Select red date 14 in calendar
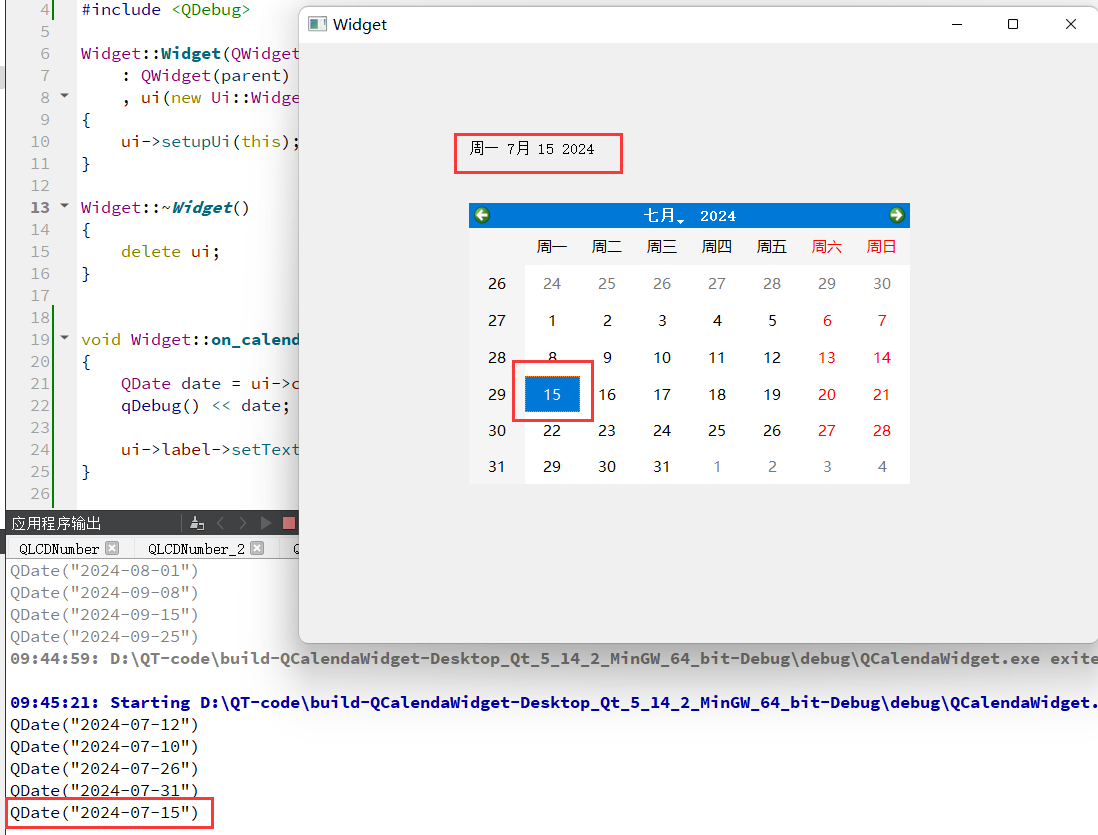 pyautogui.click(x=882, y=357)
